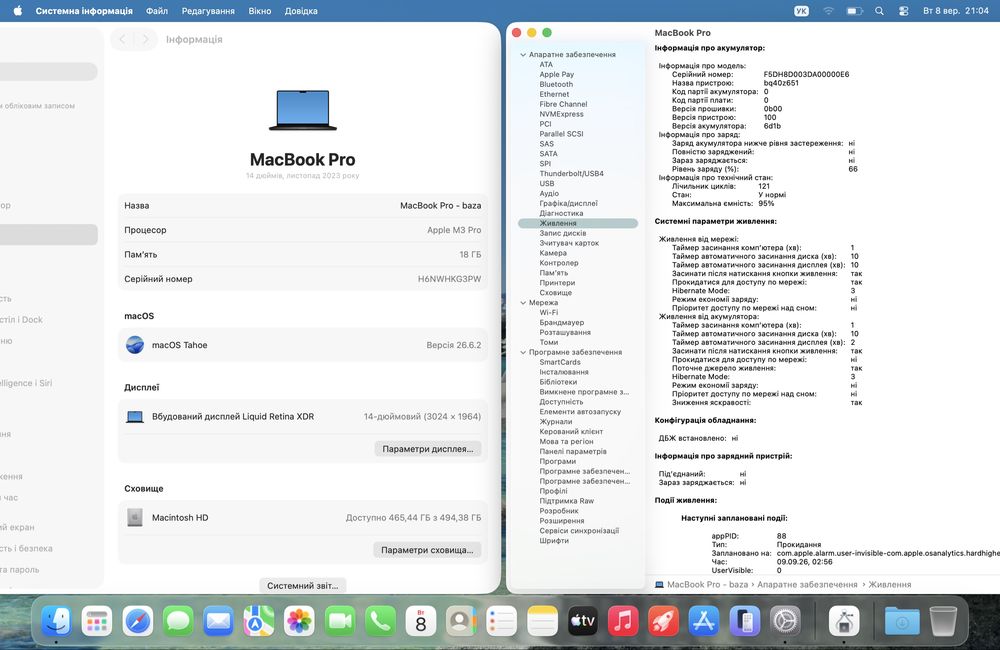The width and height of the screenshot is (1000, 650).
Task: Select Брандмауер in the sidebar
Action: (562, 323)
